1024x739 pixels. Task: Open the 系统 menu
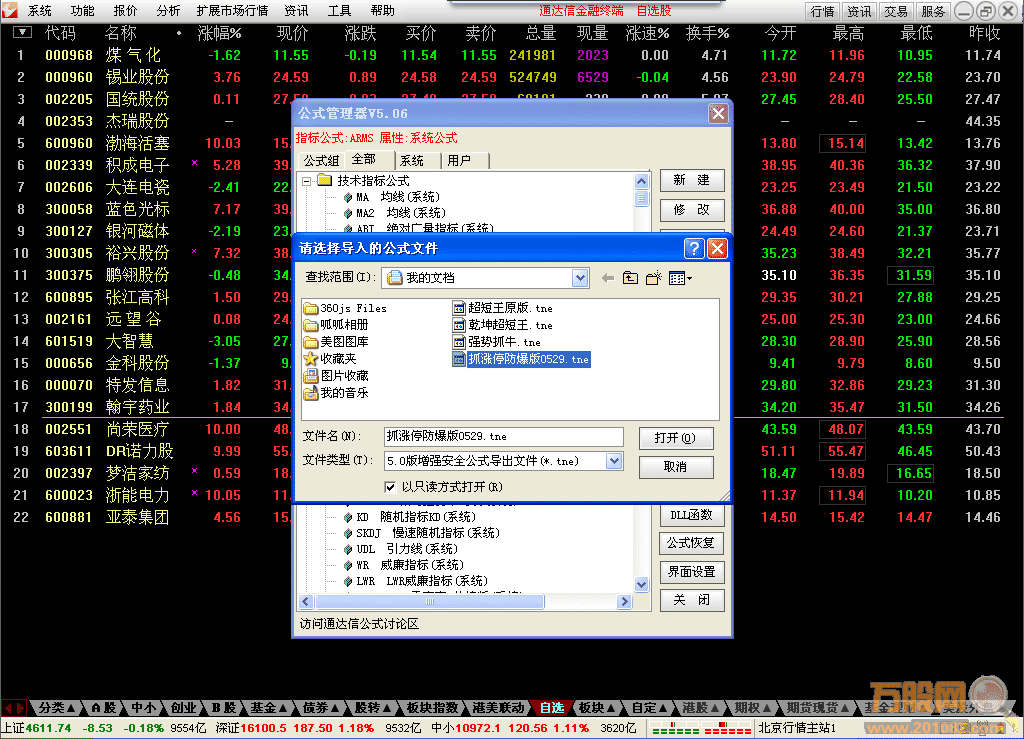[x=39, y=10]
